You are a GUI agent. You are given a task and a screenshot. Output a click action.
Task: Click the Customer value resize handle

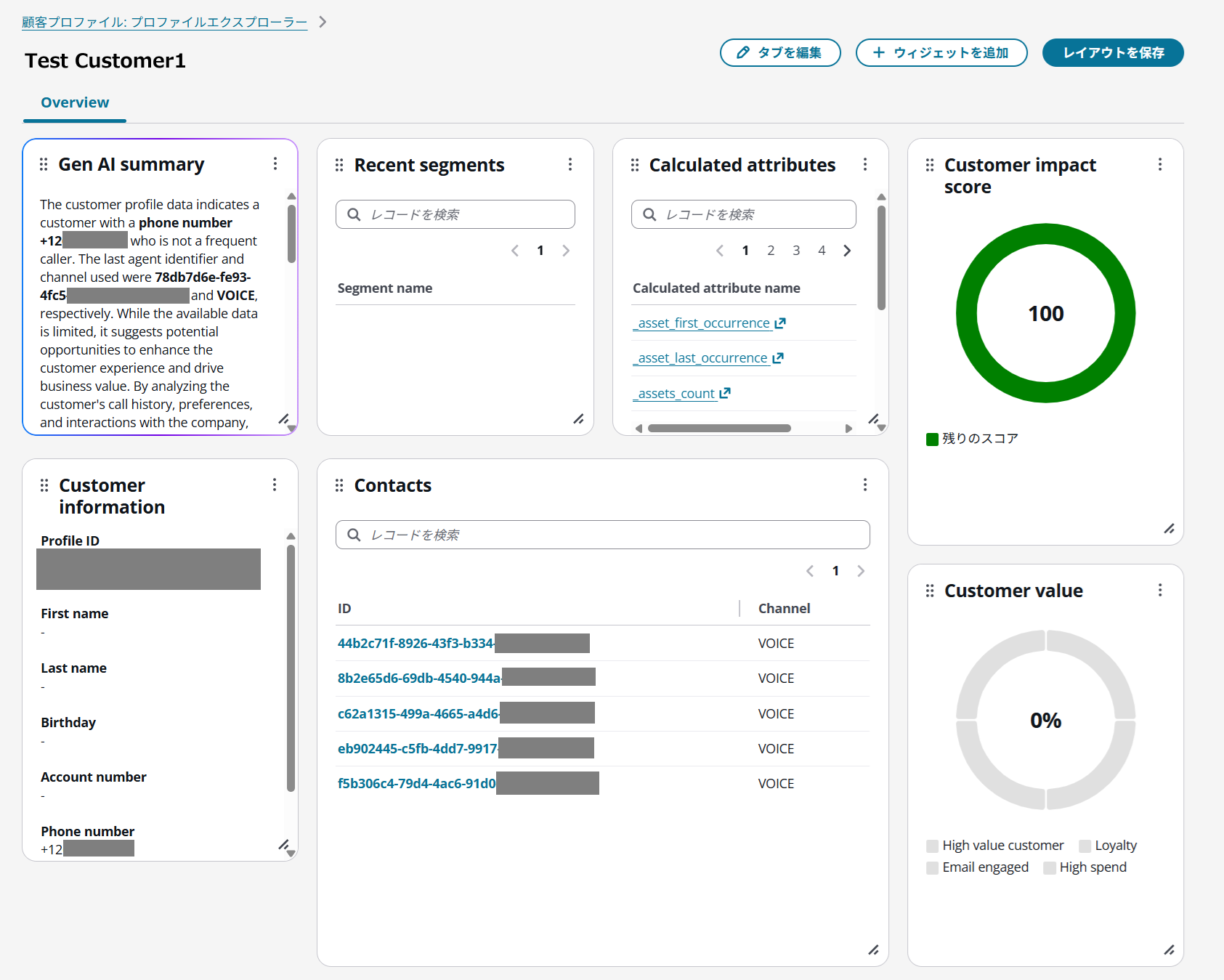click(1169, 950)
